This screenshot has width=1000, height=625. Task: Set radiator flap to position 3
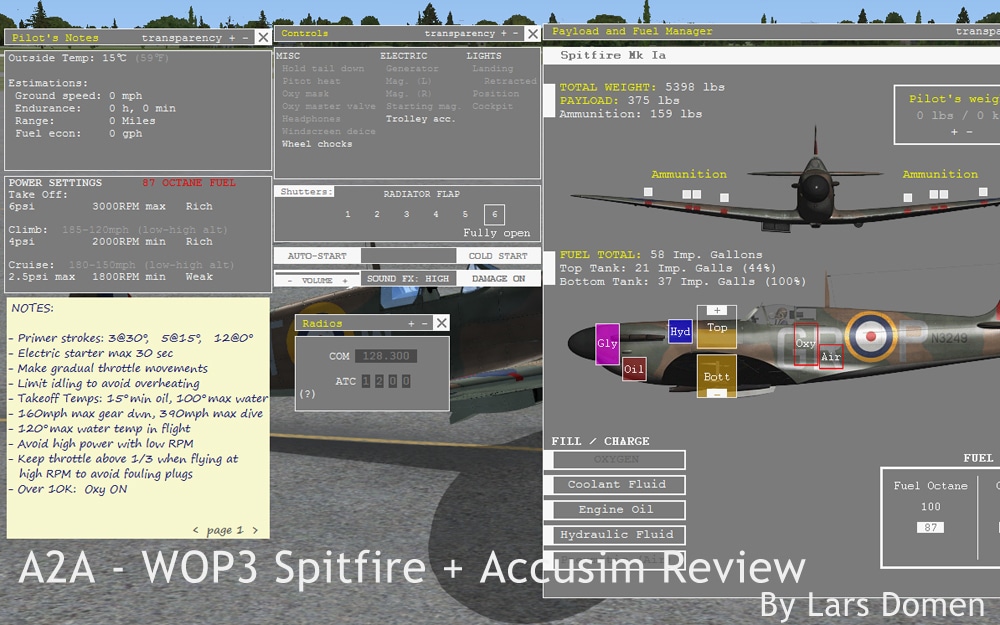click(x=406, y=214)
